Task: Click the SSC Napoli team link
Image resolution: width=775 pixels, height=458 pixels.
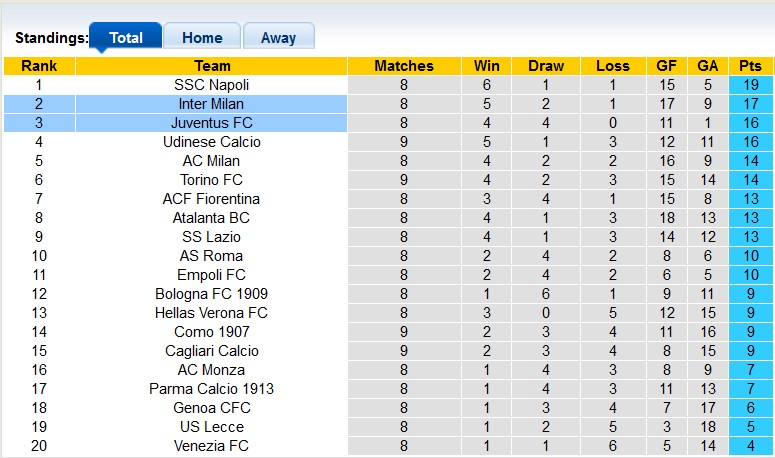Action: 211,85
